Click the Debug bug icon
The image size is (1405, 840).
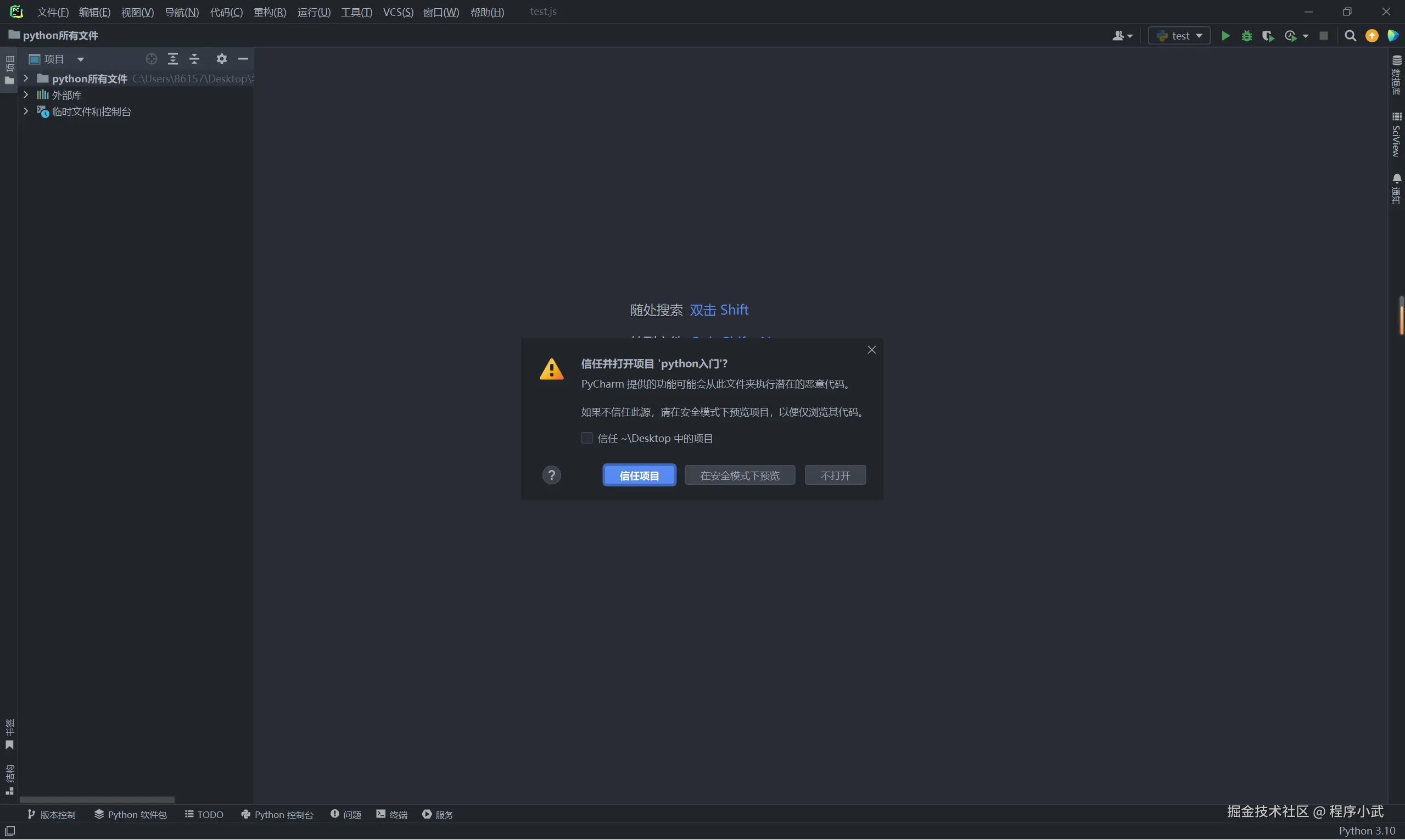click(1246, 36)
